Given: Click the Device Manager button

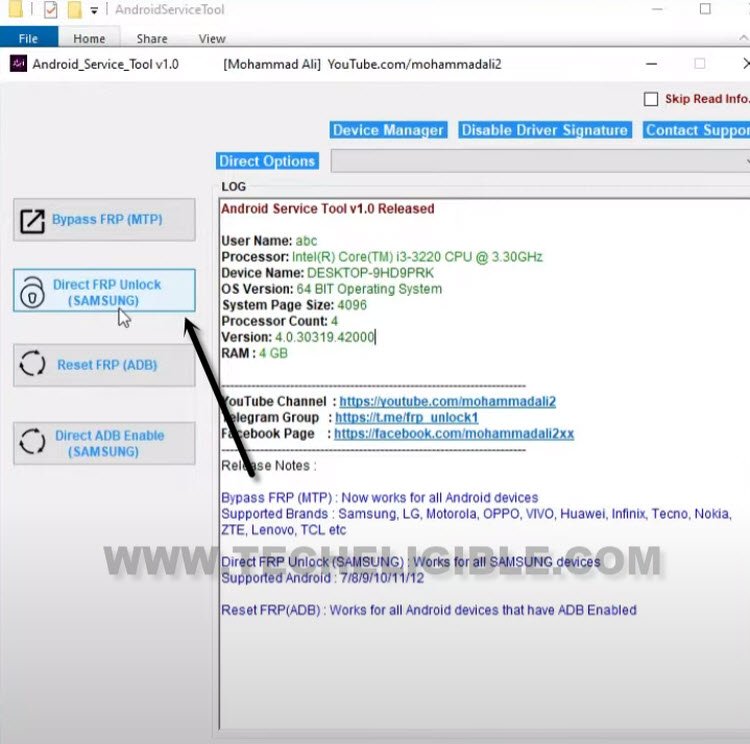Looking at the screenshot, I should 388,130.
